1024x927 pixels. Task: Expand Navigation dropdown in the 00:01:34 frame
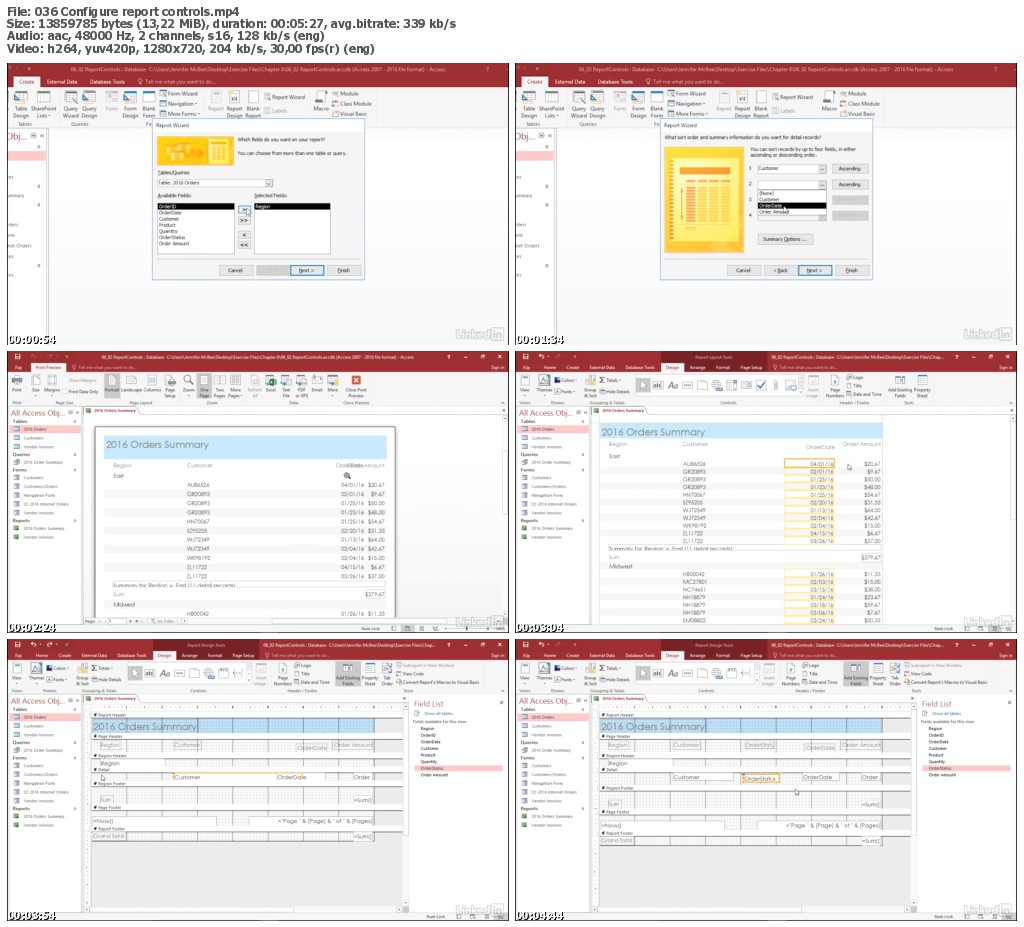coord(688,104)
